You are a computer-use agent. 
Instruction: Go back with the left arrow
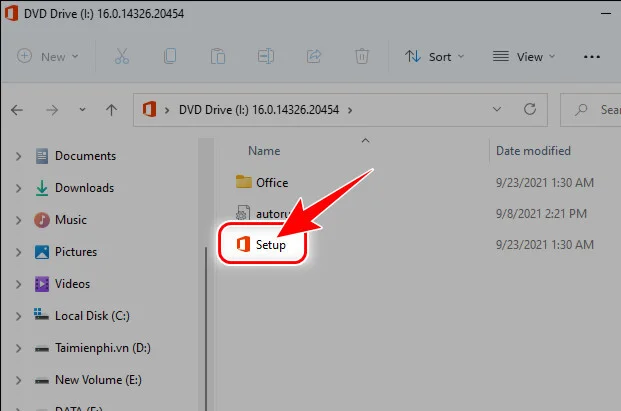click(x=17, y=110)
